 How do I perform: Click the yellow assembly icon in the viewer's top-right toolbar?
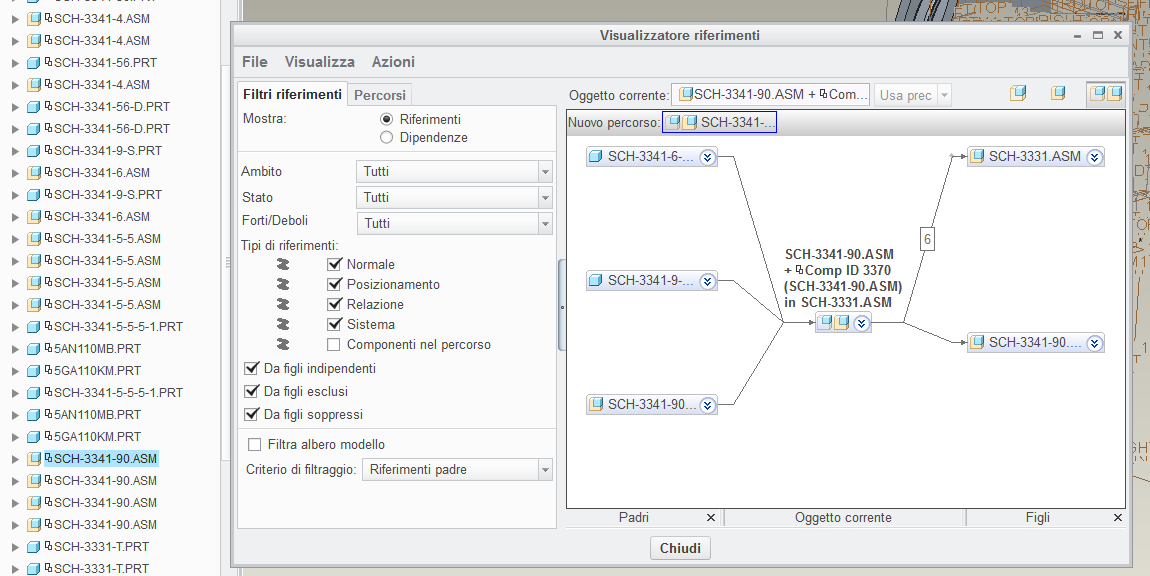[1058, 94]
